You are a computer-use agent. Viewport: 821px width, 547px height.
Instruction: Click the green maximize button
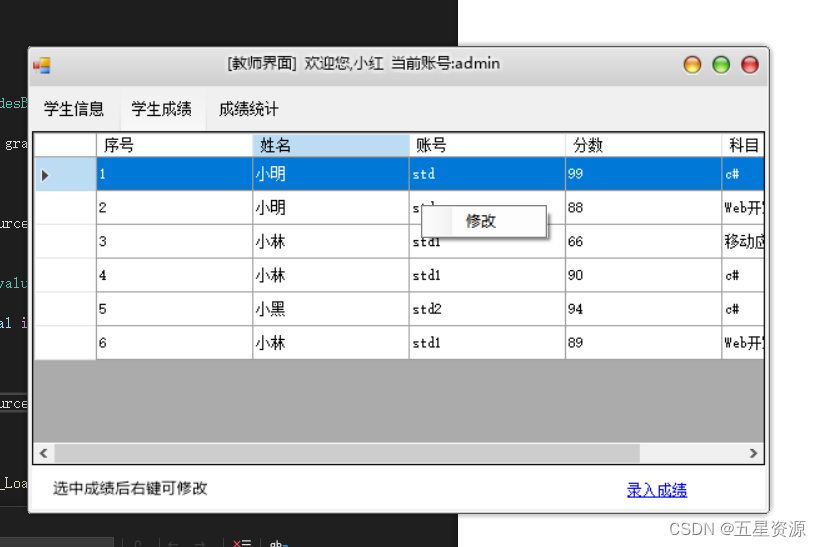click(721, 65)
